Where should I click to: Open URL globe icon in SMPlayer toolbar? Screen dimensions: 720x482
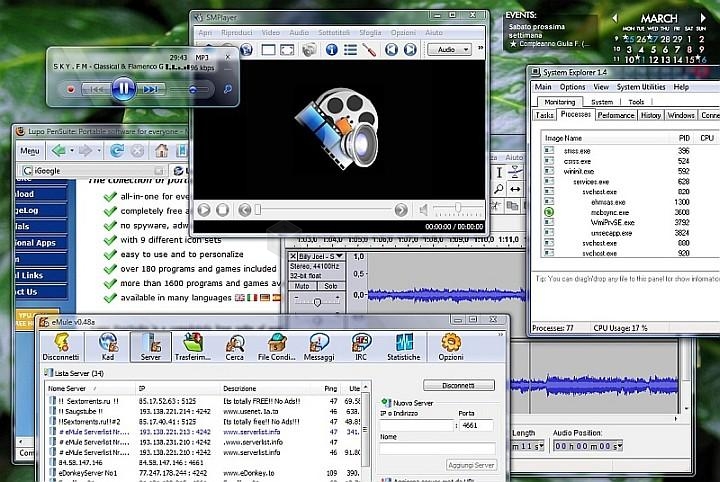247,49
